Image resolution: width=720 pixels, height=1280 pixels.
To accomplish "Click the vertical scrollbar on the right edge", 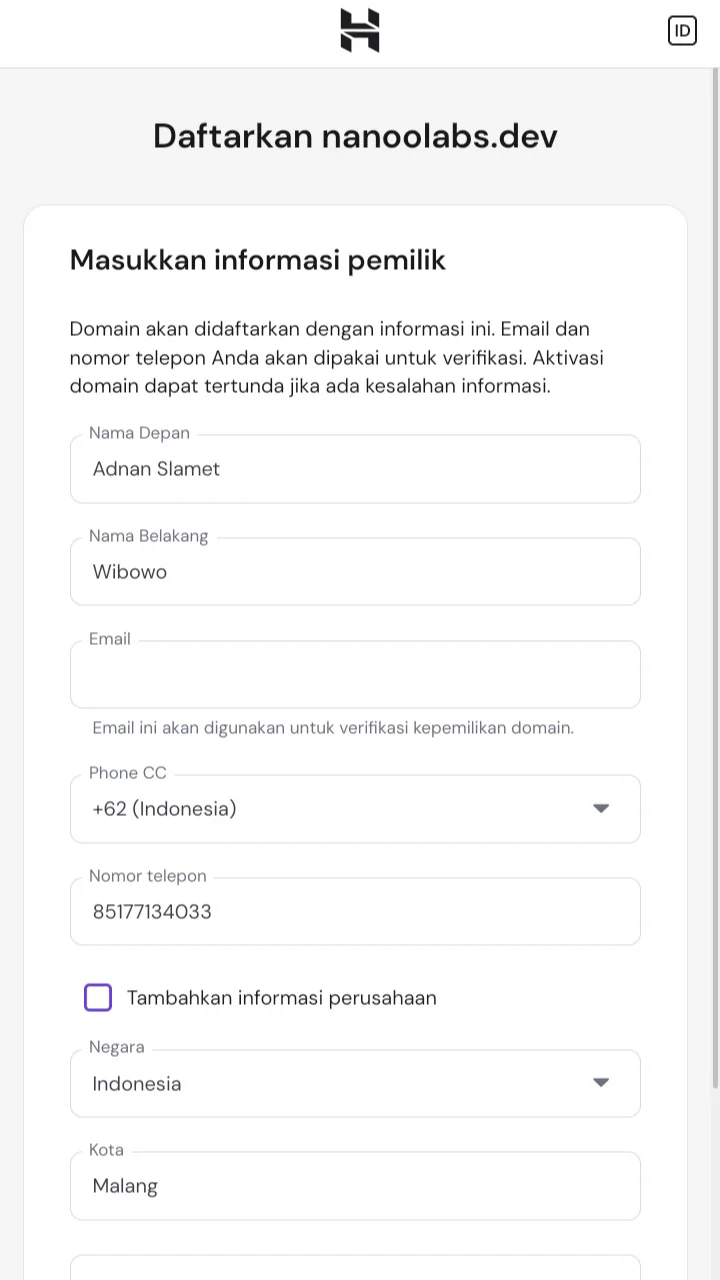I will click(715, 578).
